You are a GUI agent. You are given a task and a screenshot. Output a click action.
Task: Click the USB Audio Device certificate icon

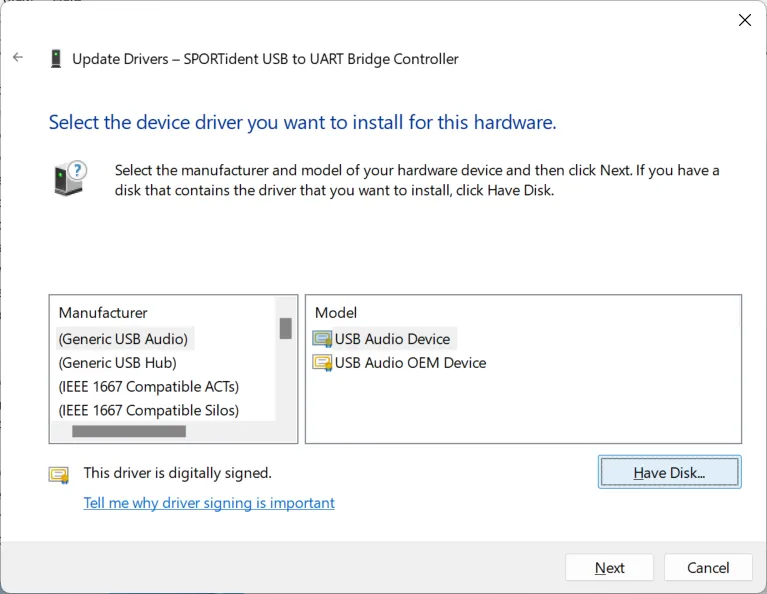(x=322, y=339)
